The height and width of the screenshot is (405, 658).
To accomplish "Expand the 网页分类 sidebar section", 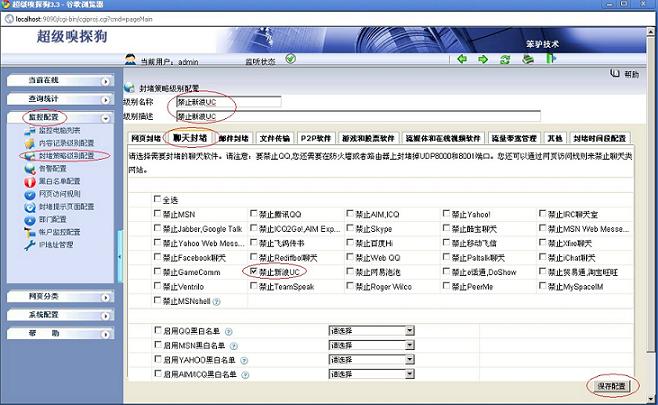I will pos(57,297).
